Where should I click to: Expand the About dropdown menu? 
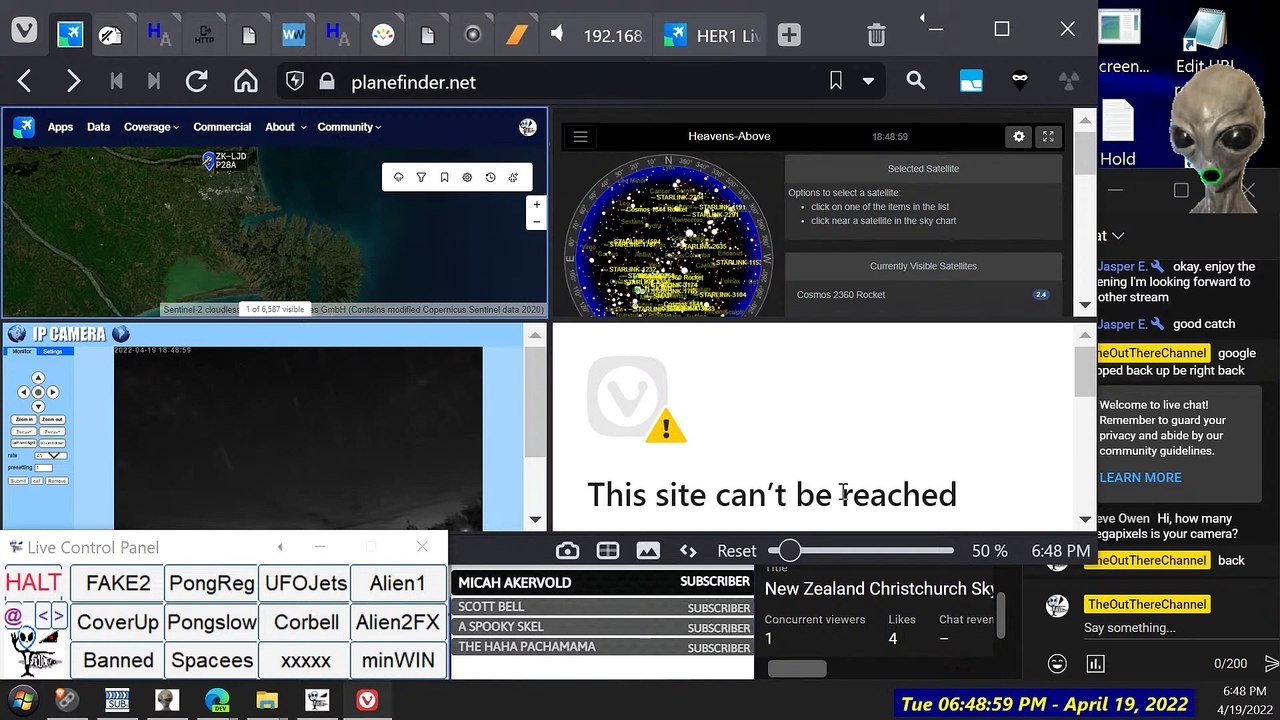point(285,127)
